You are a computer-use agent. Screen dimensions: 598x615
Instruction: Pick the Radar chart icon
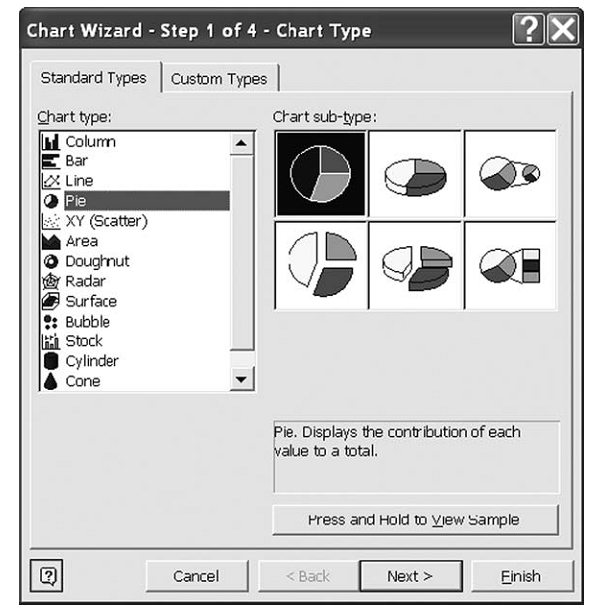pyautogui.click(x=51, y=281)
